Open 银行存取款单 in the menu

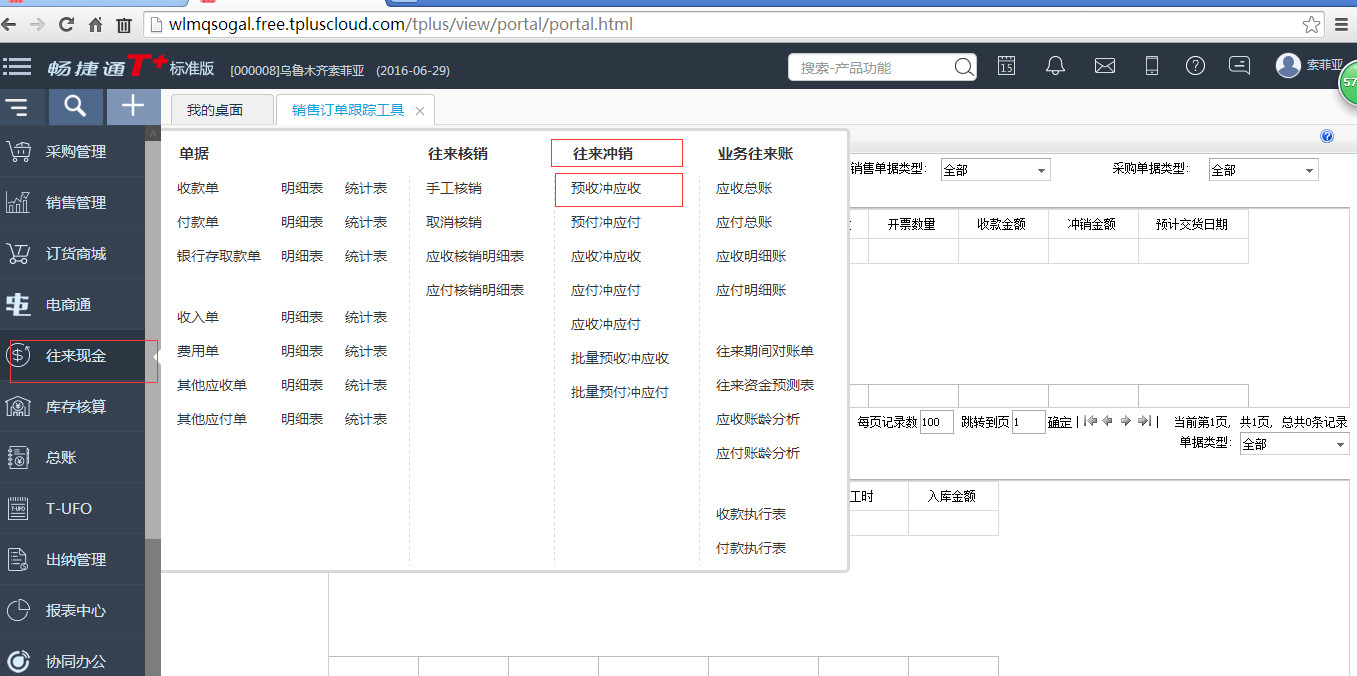click(219, 256)
